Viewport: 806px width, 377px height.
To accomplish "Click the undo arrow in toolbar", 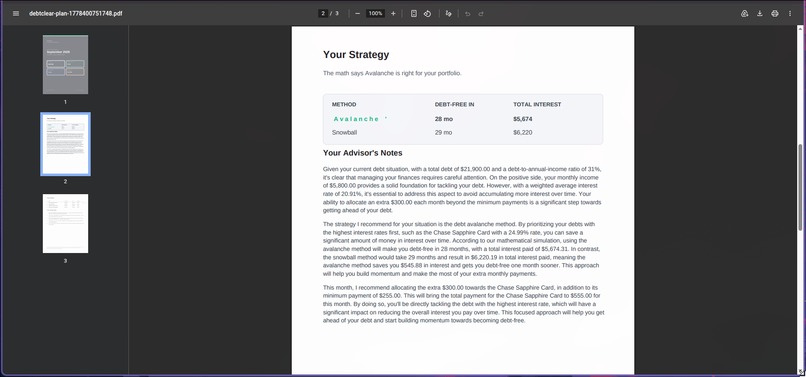I will [x=467, y=13].
